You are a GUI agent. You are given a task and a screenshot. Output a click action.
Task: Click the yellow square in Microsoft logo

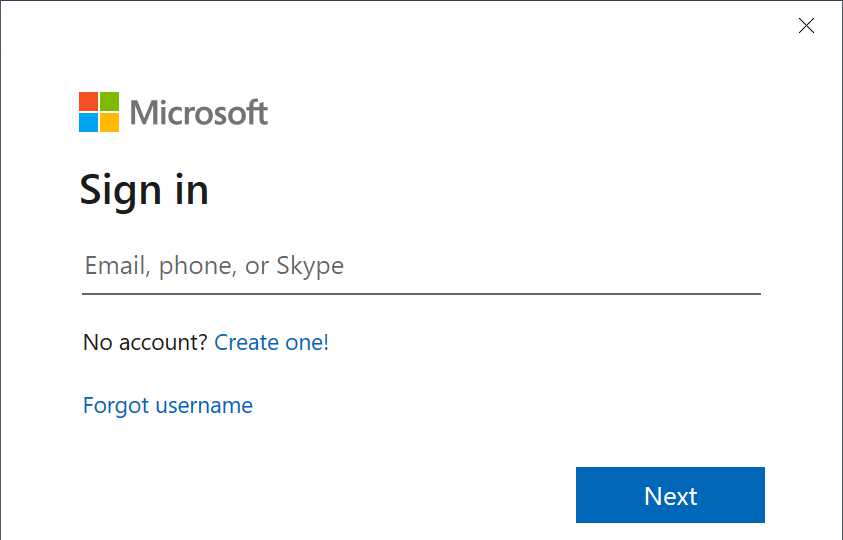(x=109, y=122)
